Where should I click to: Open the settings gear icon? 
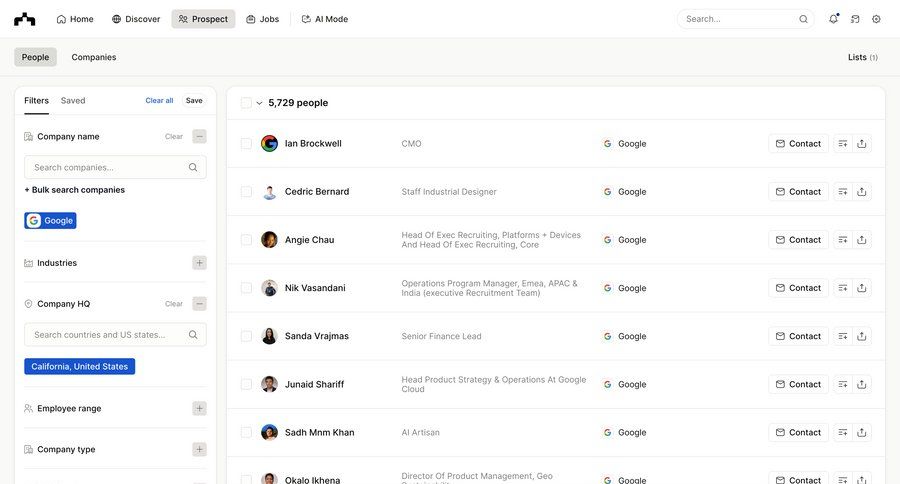coord(876,19)
